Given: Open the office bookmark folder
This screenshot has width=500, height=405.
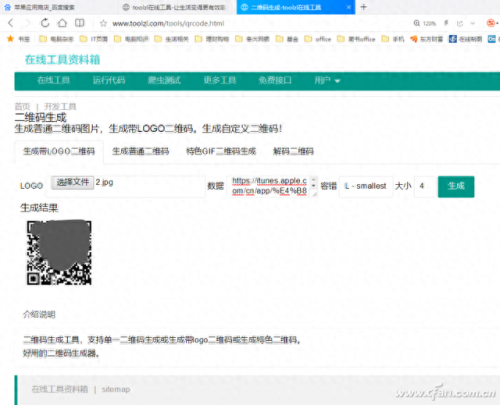Looking at the screenshot, I should (x=318, y=39).
